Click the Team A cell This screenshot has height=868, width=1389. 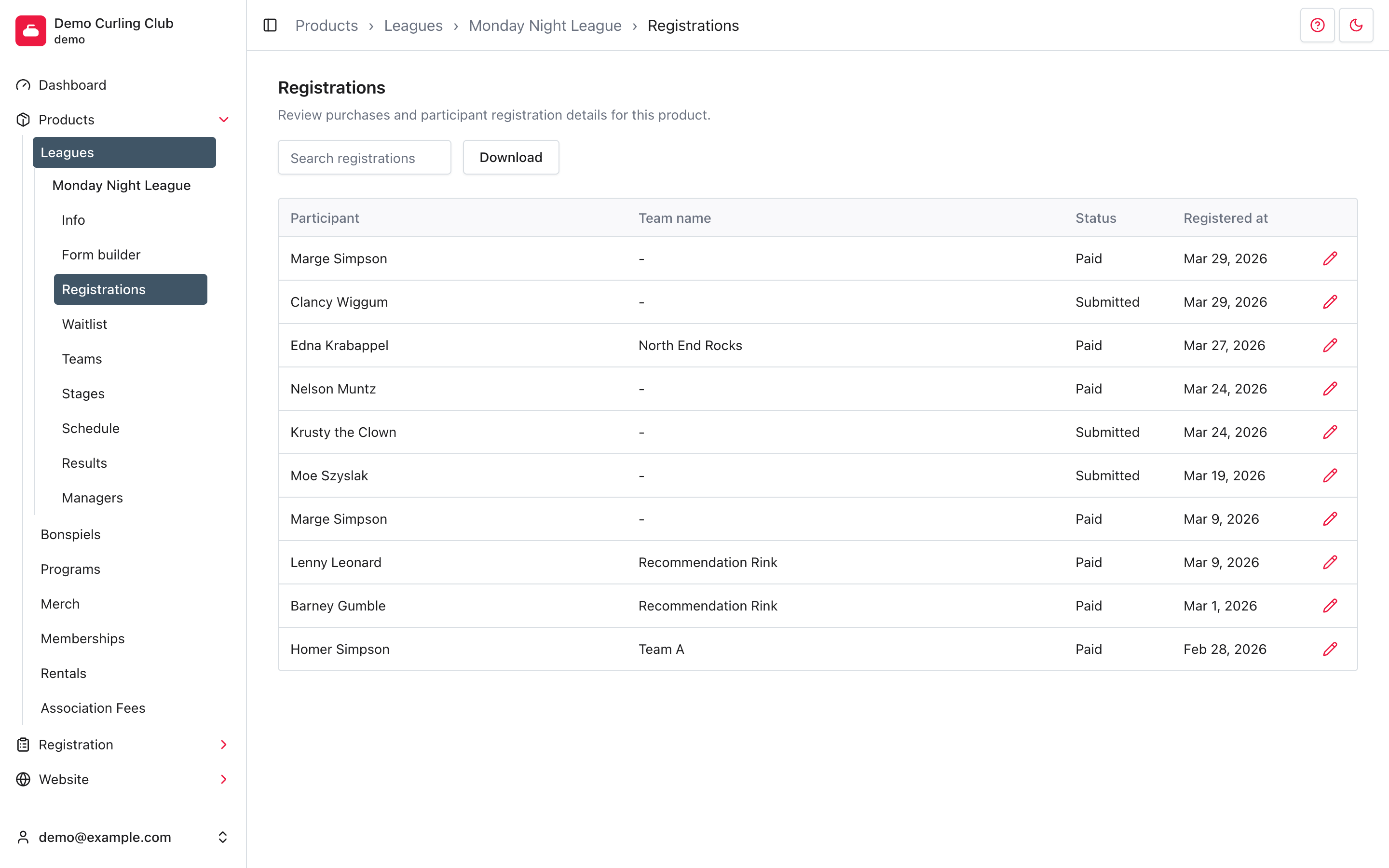[661, 649]
